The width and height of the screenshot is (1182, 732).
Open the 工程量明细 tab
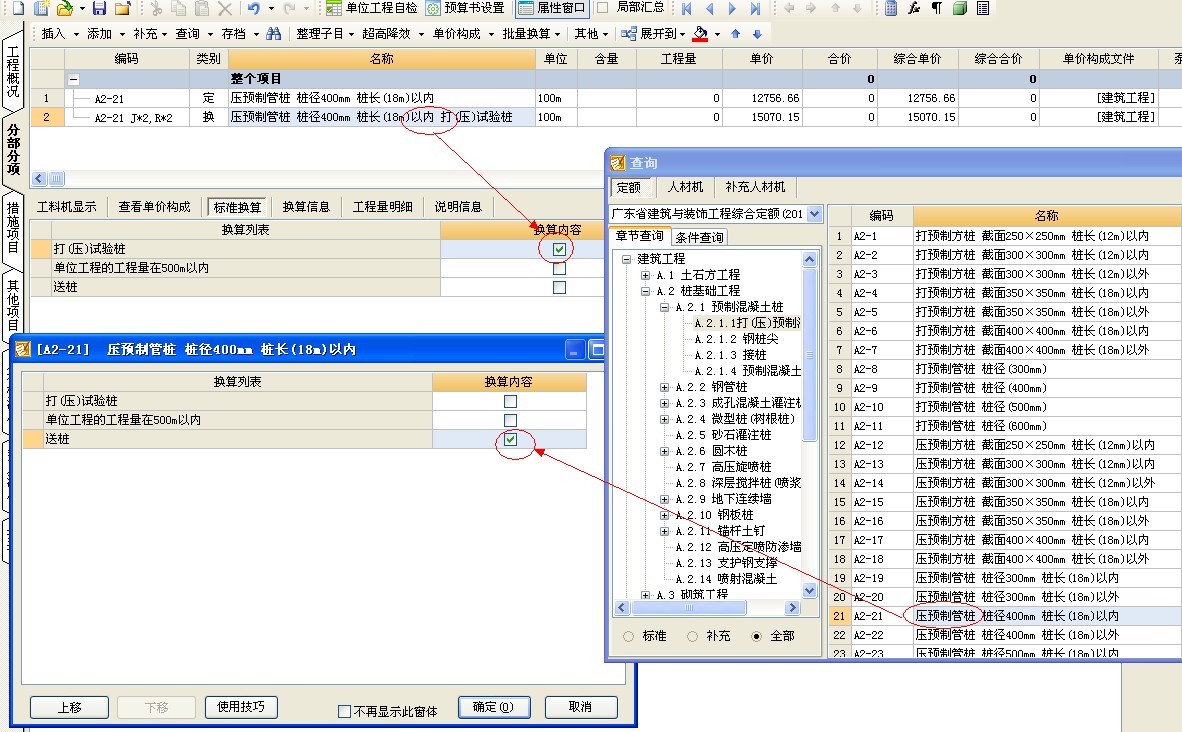coord(383,207)
